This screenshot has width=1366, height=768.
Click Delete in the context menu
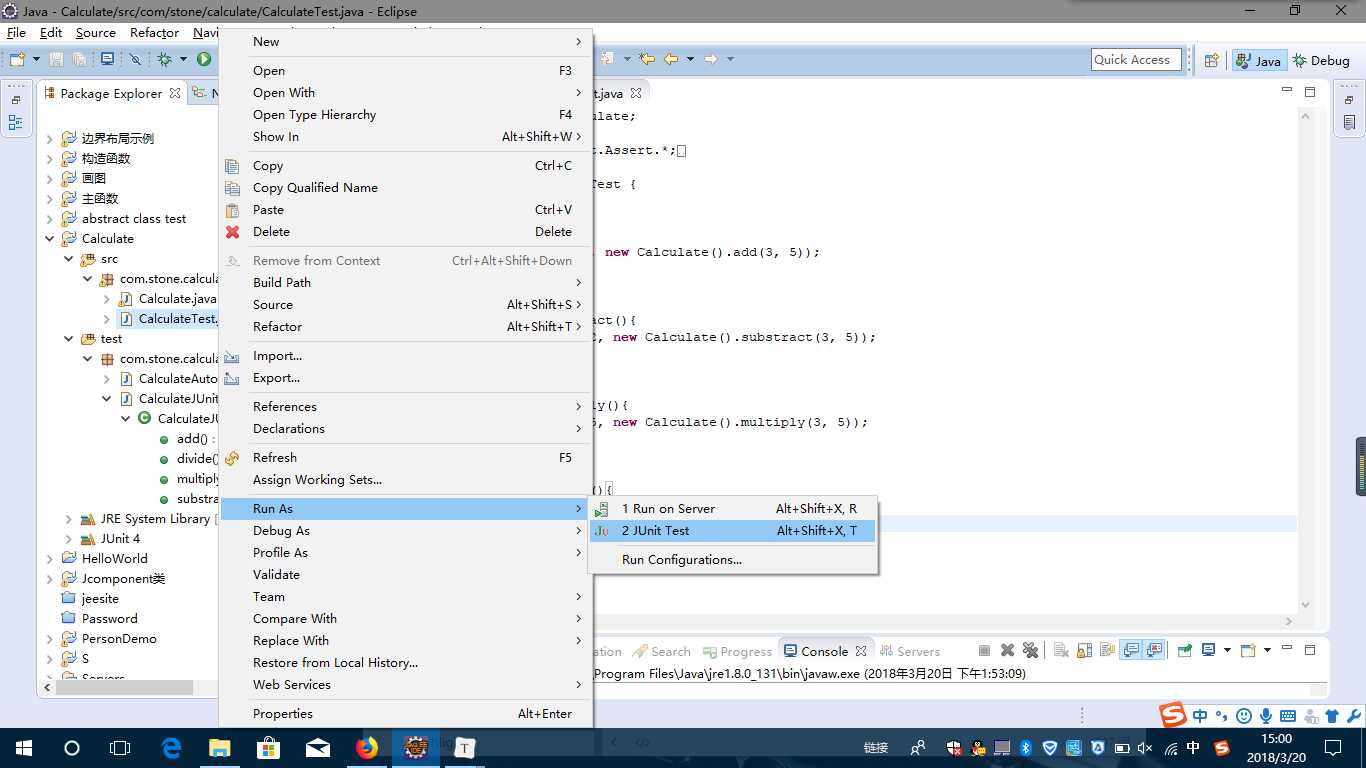click(x=406, y=232)
